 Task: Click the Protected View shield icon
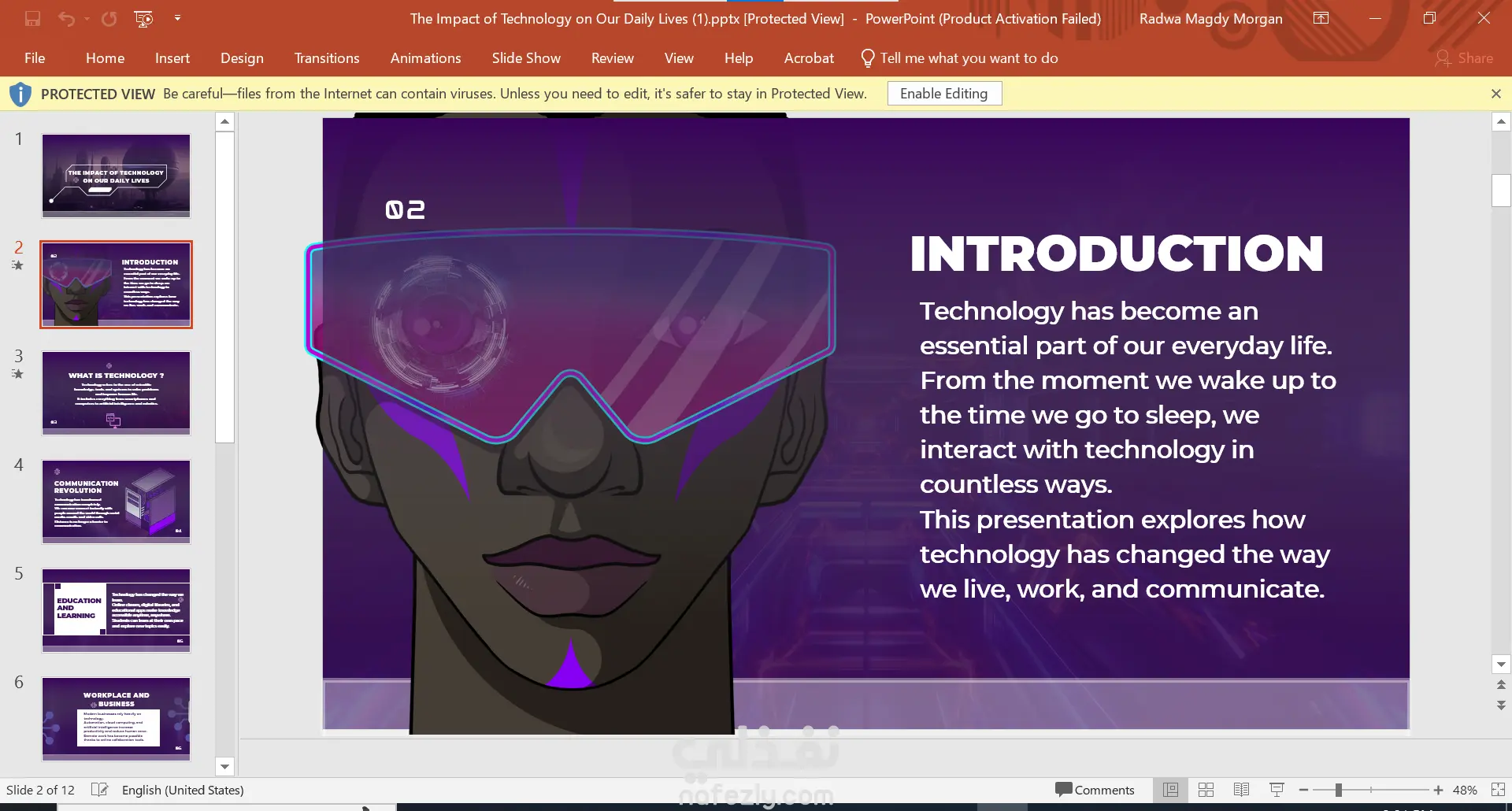(x=20, y=94)
